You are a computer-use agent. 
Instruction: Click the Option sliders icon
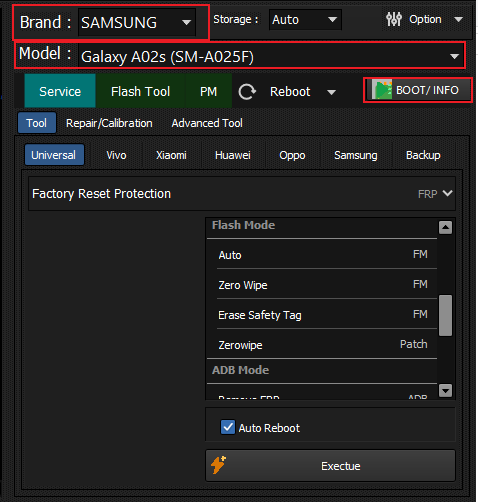point(394,19)
